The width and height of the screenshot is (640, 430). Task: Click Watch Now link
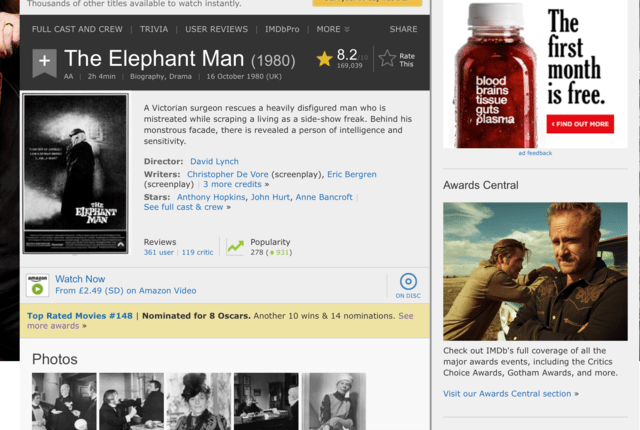click(x=80, y=279)
